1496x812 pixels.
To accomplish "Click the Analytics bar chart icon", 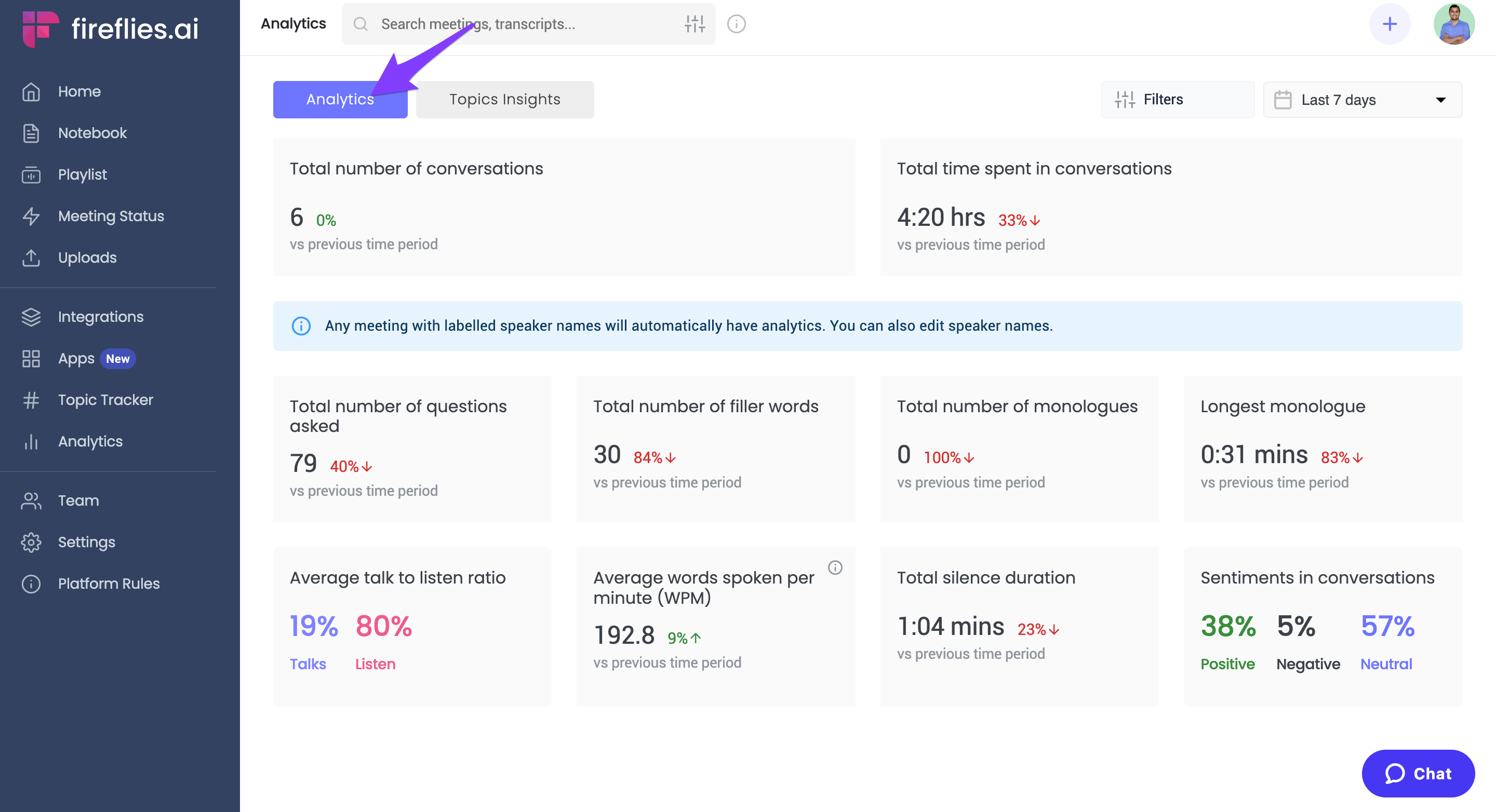I will click(x=31, y=442).
